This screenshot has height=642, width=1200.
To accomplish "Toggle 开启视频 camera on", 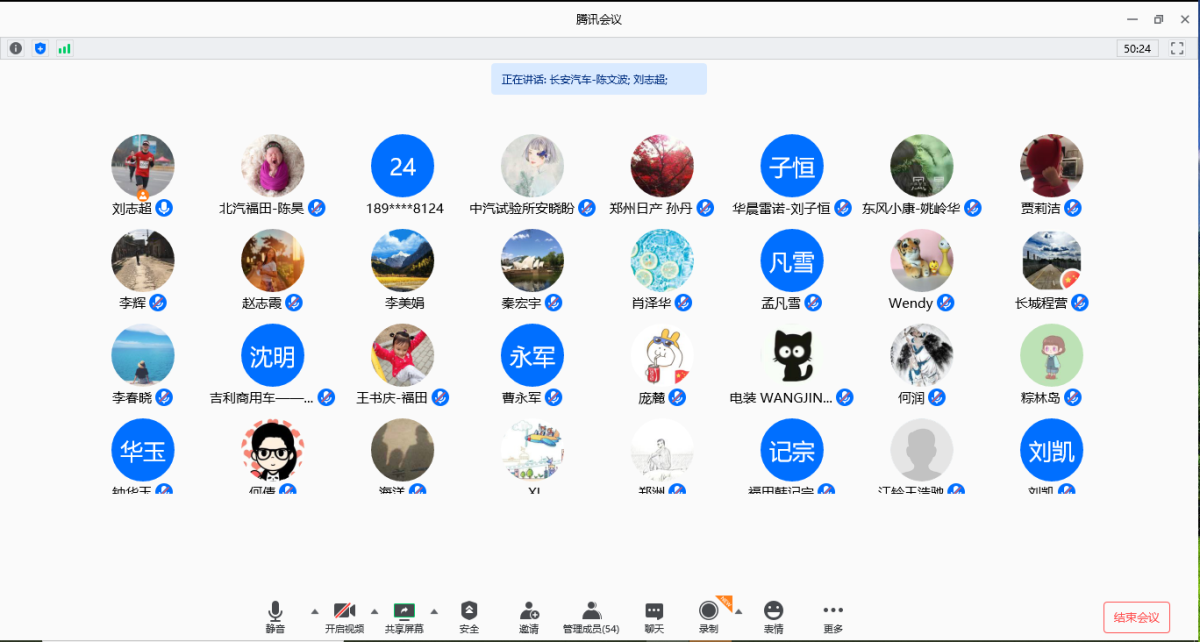I will (344, 611).
